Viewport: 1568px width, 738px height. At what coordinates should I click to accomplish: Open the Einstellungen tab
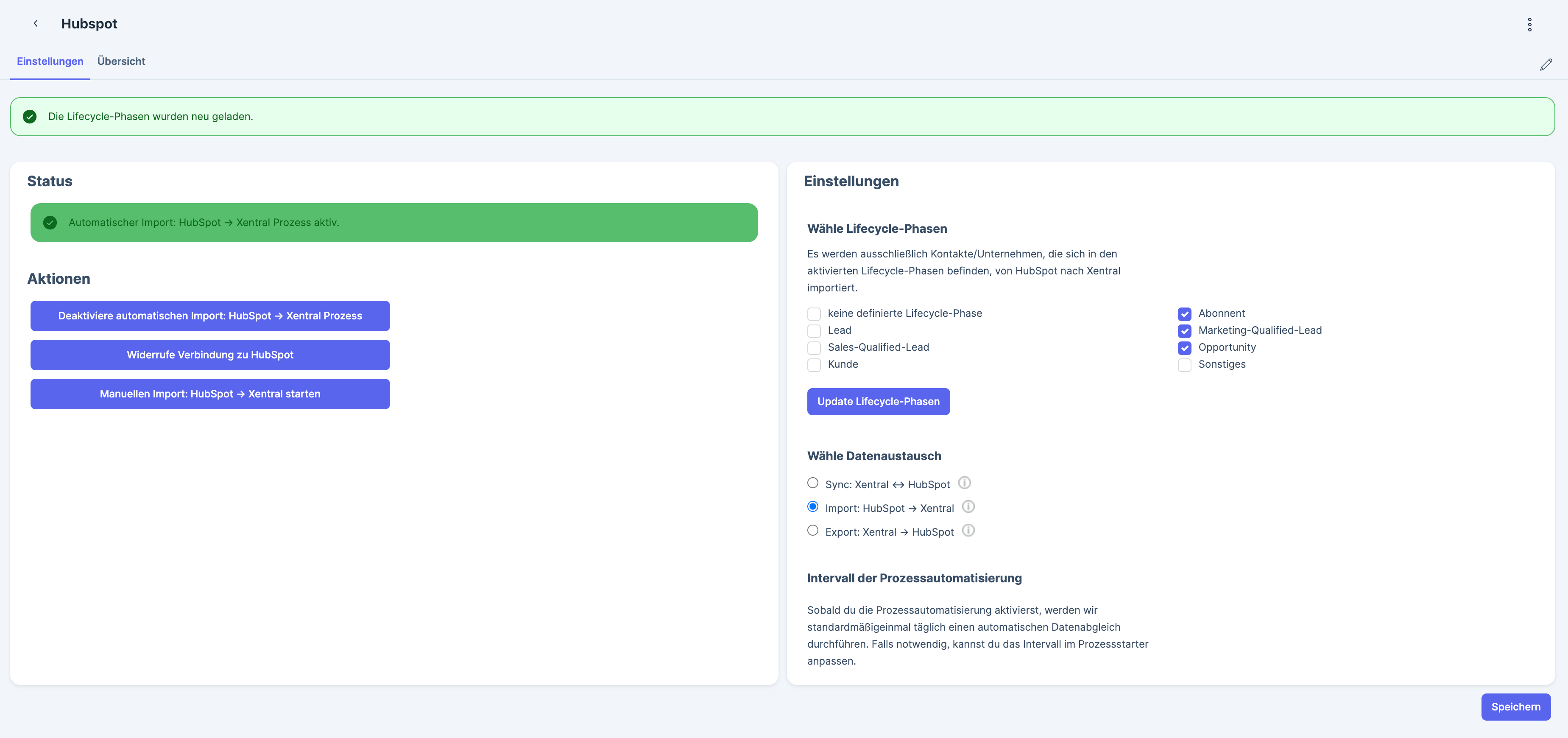pyautogui.click(x=50, y=61)
